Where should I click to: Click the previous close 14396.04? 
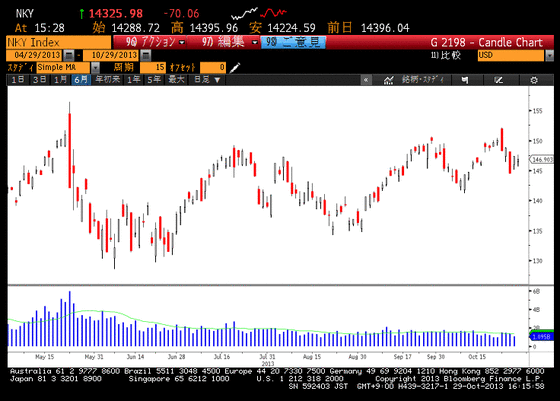click(385, 28)
